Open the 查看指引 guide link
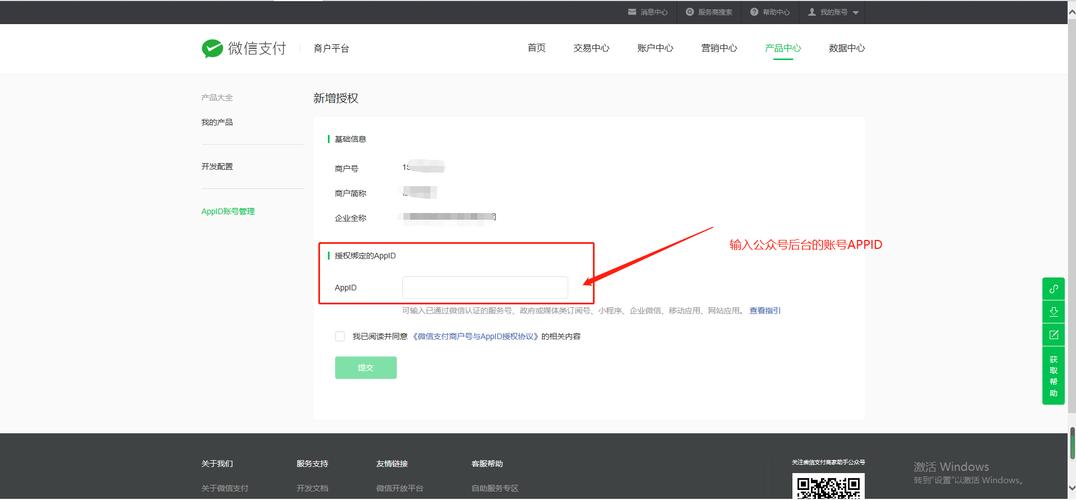 point(765,311)
